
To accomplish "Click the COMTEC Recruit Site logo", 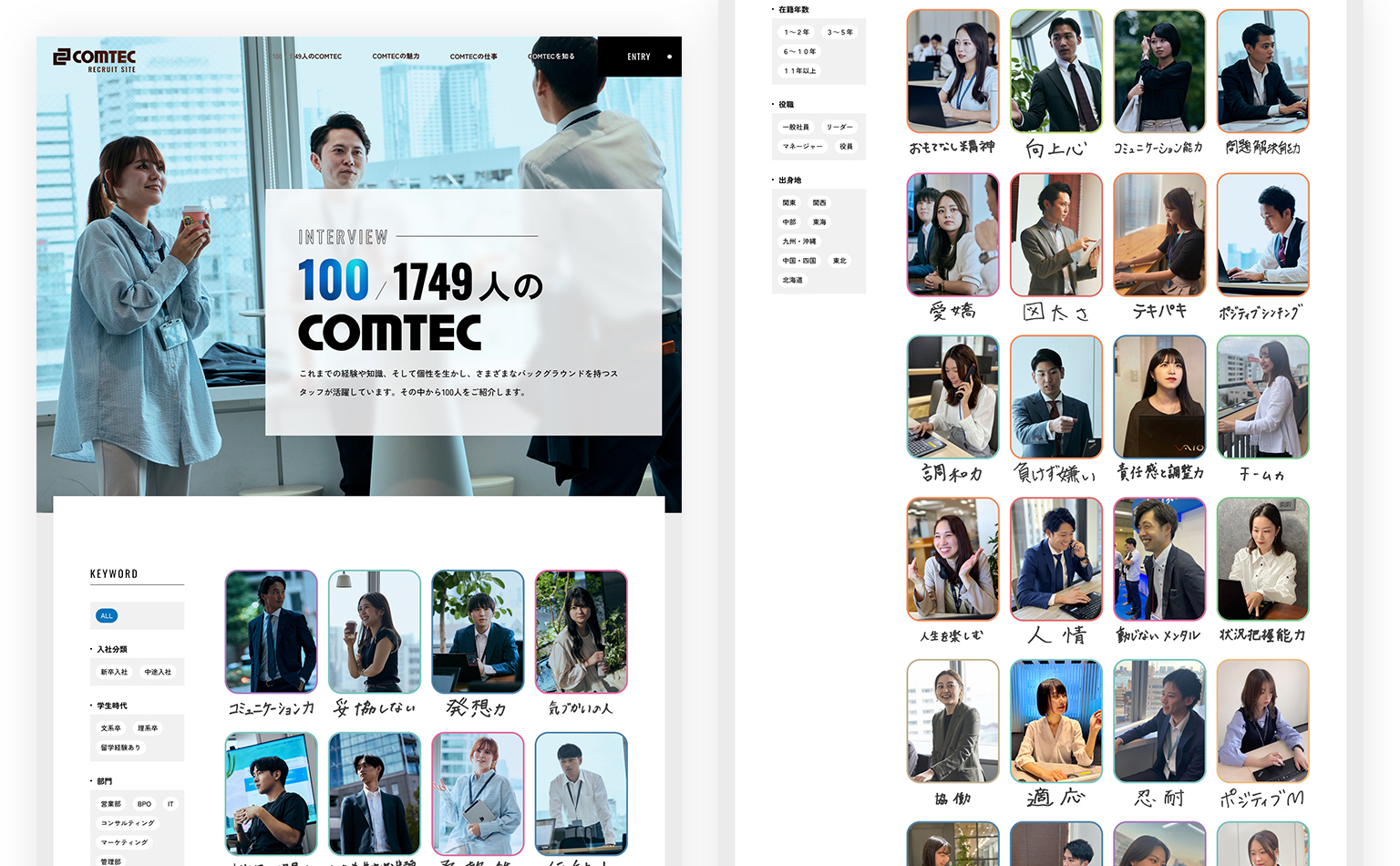I will (94, 60).
